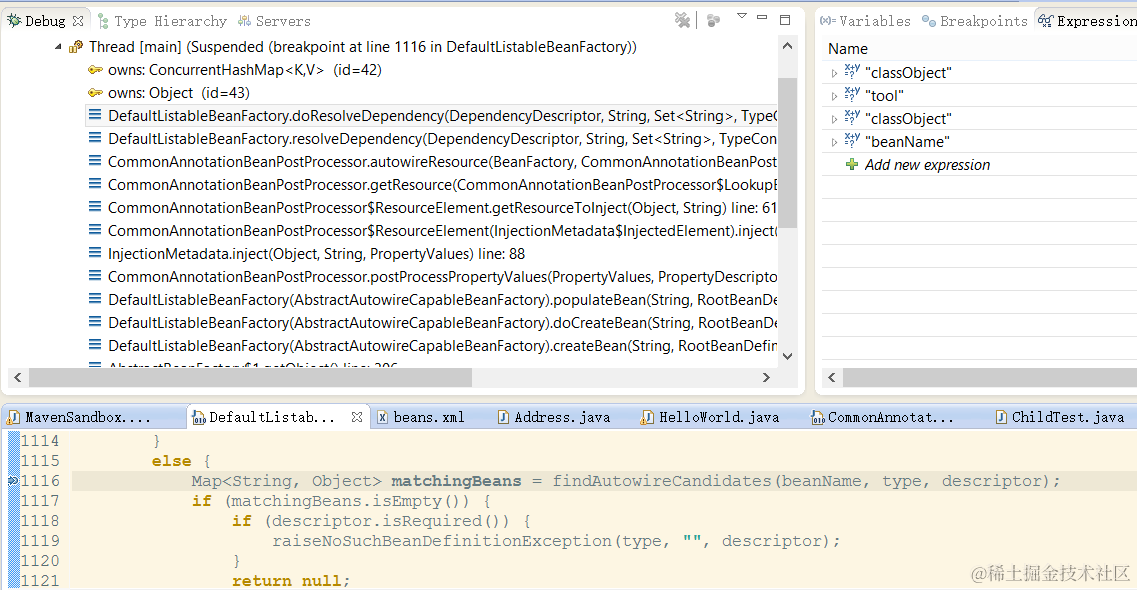Click line number 1117 in the gutter
This screenshot has width=1137, height=590.
click(40, 501)
